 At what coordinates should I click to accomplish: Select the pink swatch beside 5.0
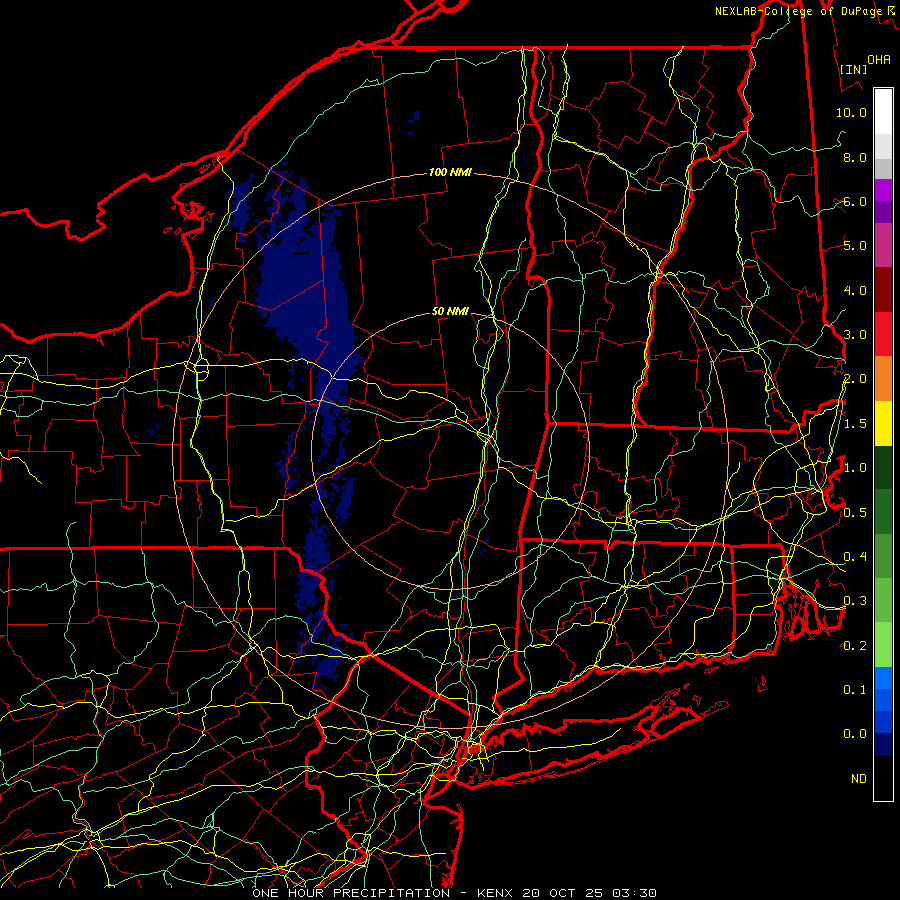tap(883, 245)
